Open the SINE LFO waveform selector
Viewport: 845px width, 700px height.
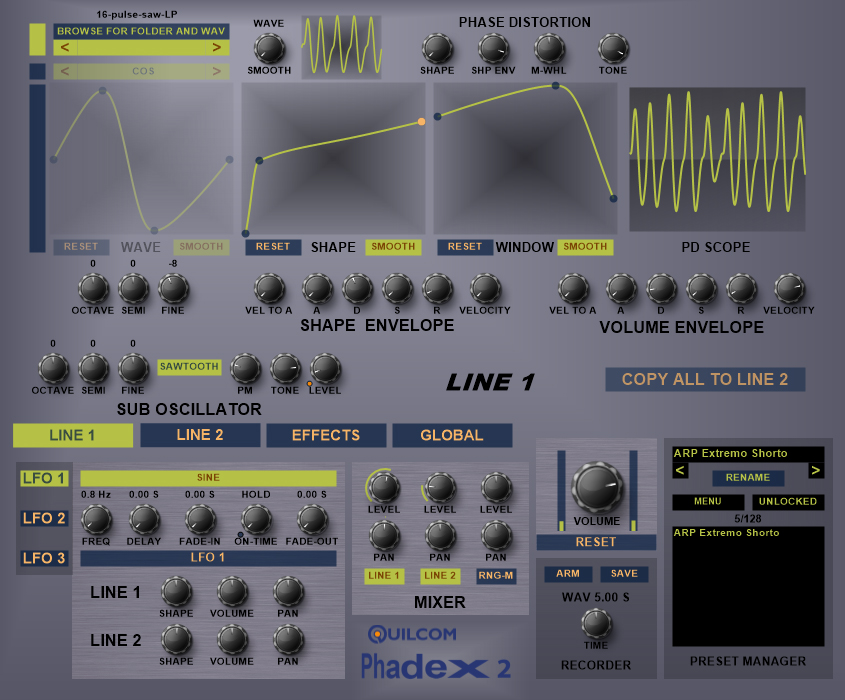(209, 478)
